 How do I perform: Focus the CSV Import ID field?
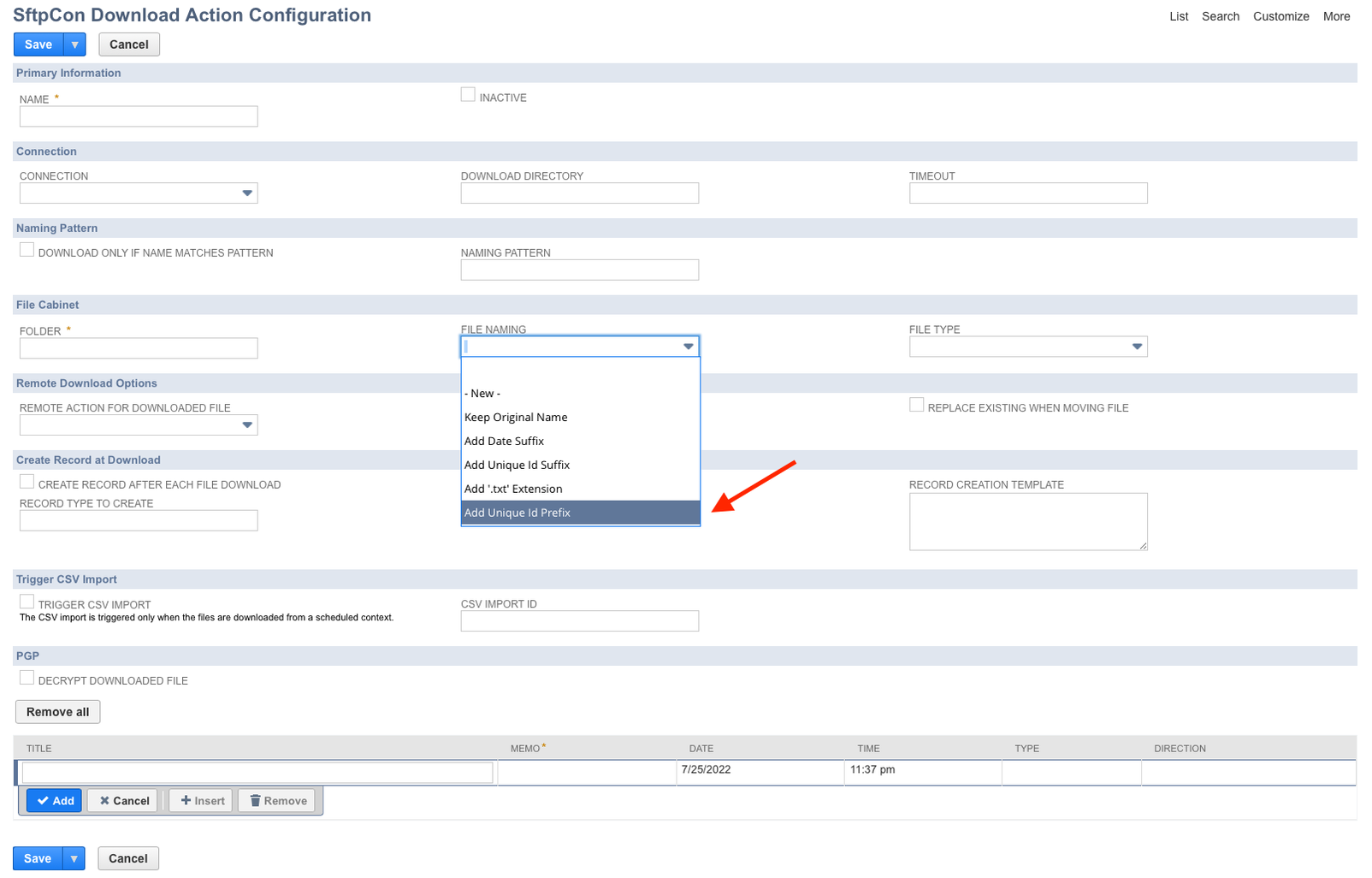point(580,621)
